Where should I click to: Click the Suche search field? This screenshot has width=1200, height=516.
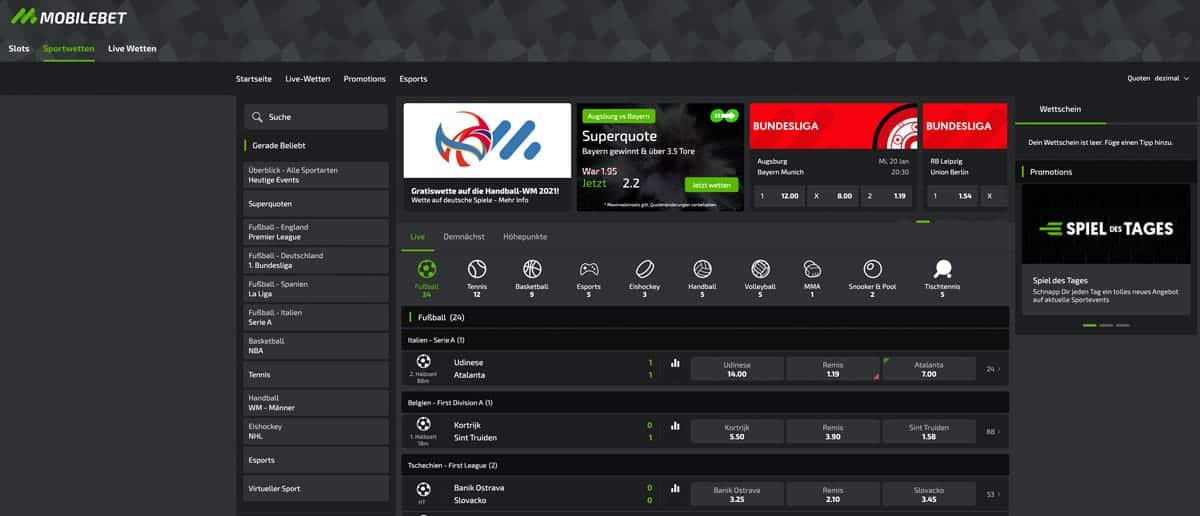(316, 117)
